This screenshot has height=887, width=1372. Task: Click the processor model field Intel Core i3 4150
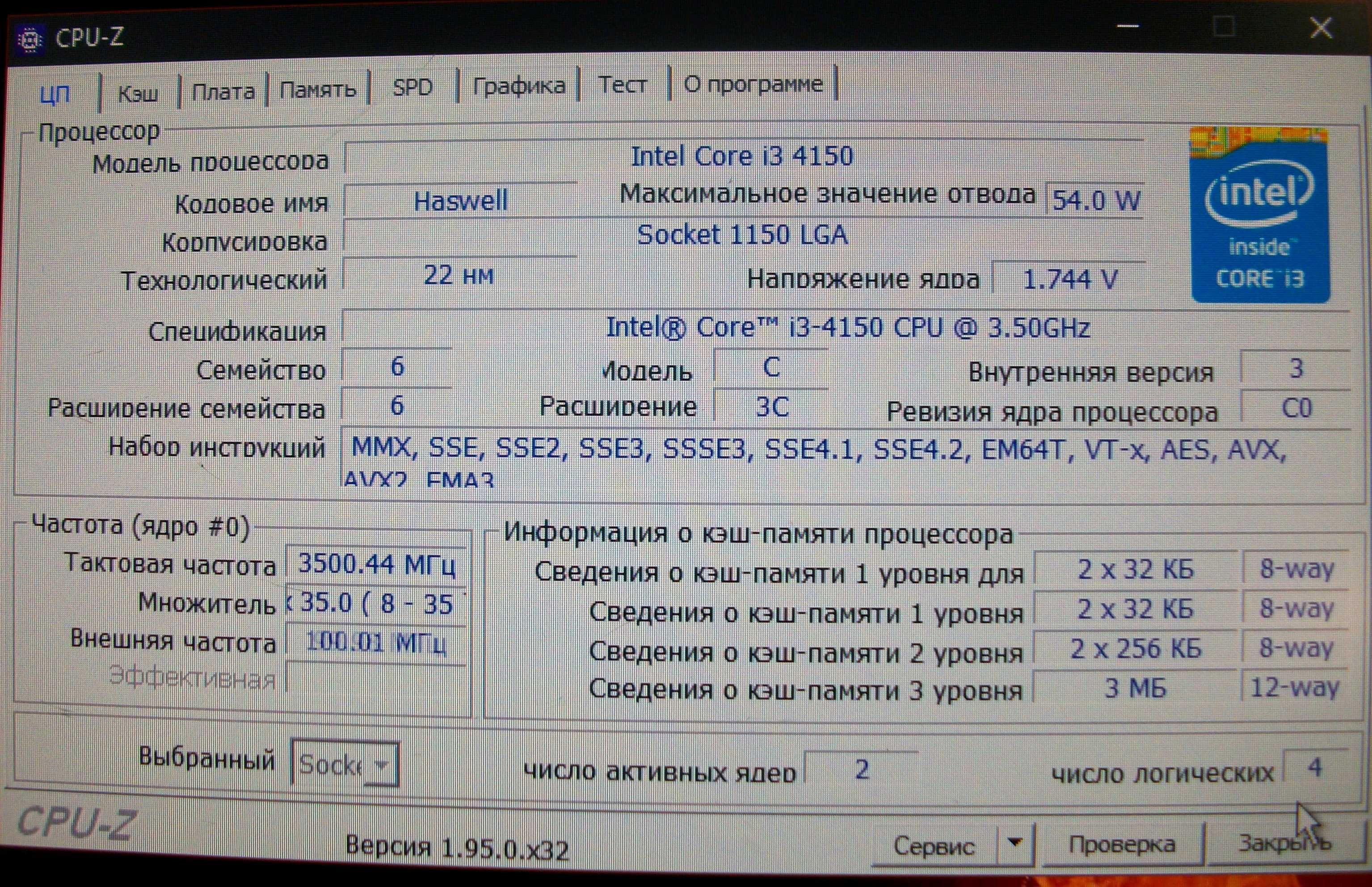[743, 156]
